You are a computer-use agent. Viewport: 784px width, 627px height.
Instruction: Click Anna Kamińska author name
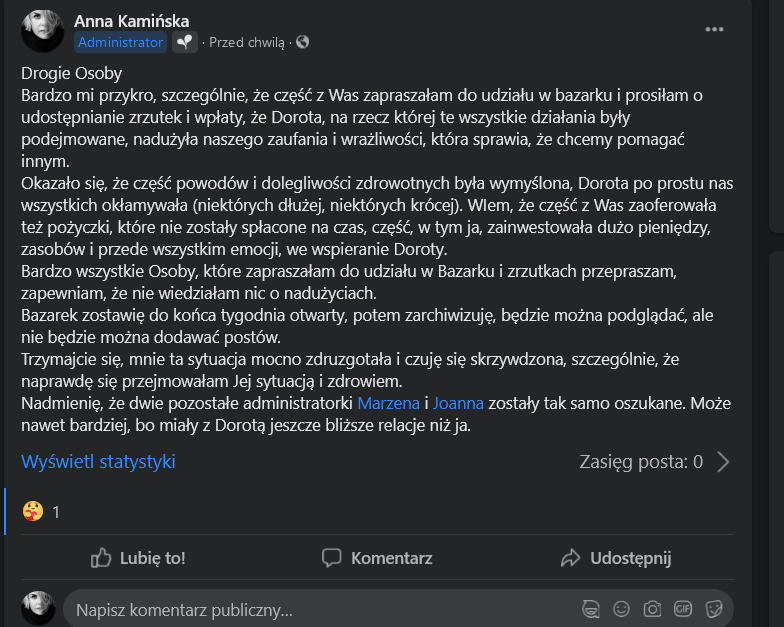(132, 21)
